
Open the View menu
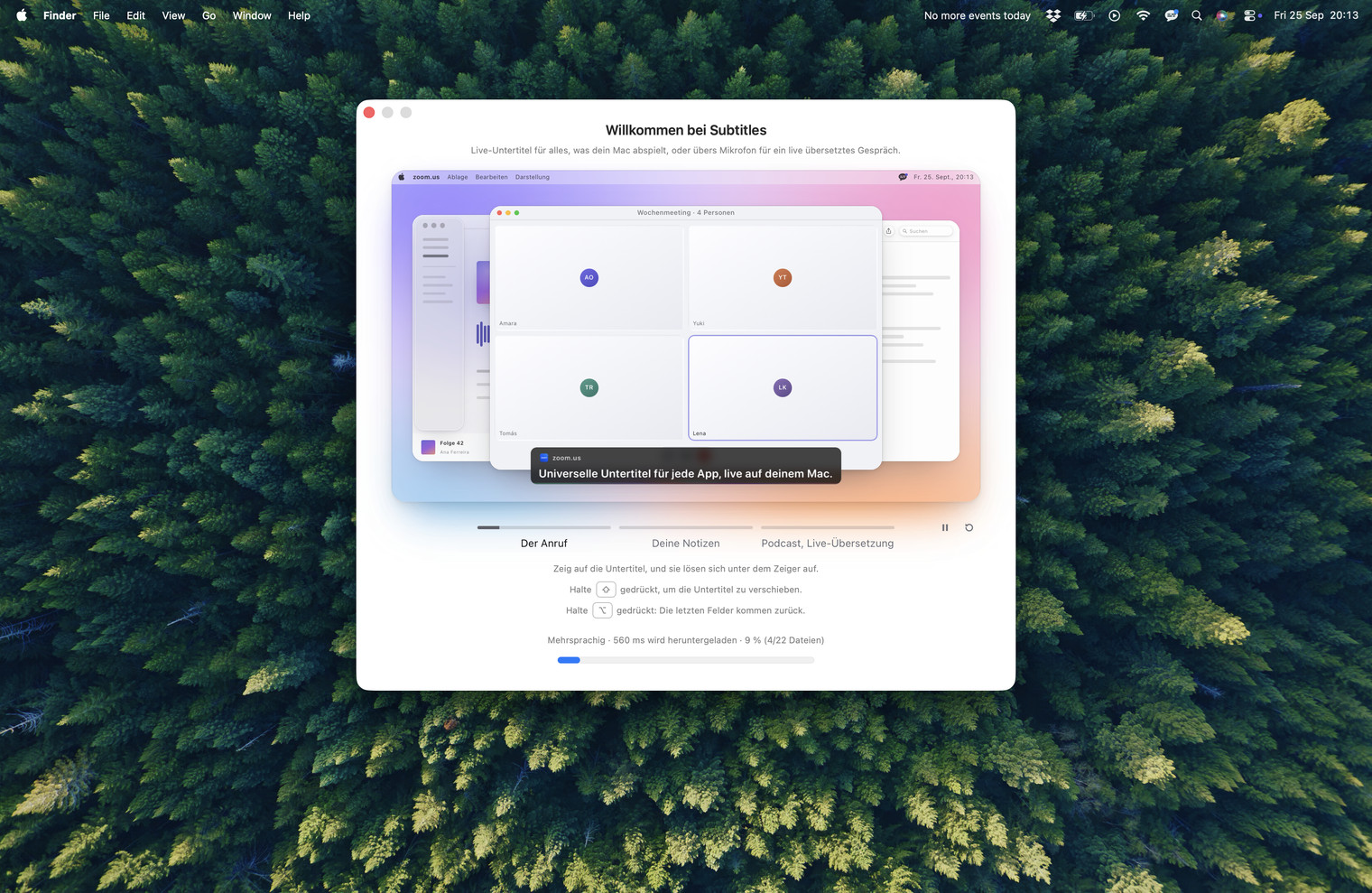[173, 15]
